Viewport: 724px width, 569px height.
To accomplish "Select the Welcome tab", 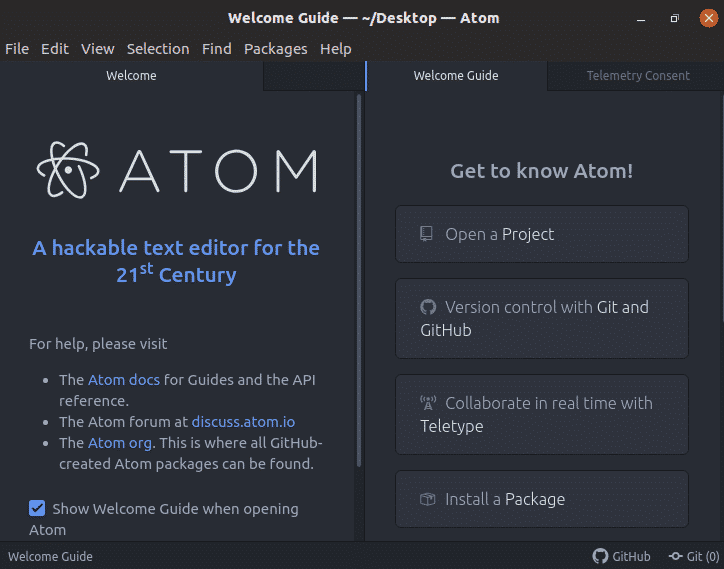I will pos(131,76).
